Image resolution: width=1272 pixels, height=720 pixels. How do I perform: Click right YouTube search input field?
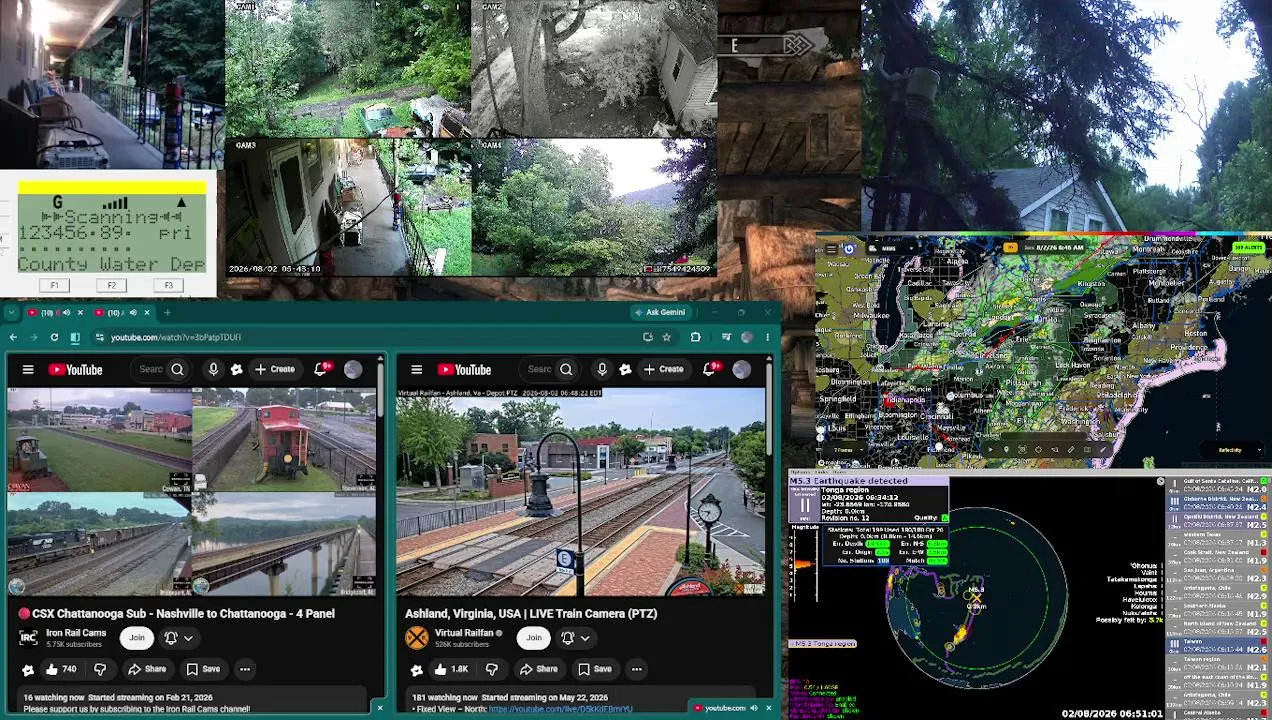(x=540, y=370)
